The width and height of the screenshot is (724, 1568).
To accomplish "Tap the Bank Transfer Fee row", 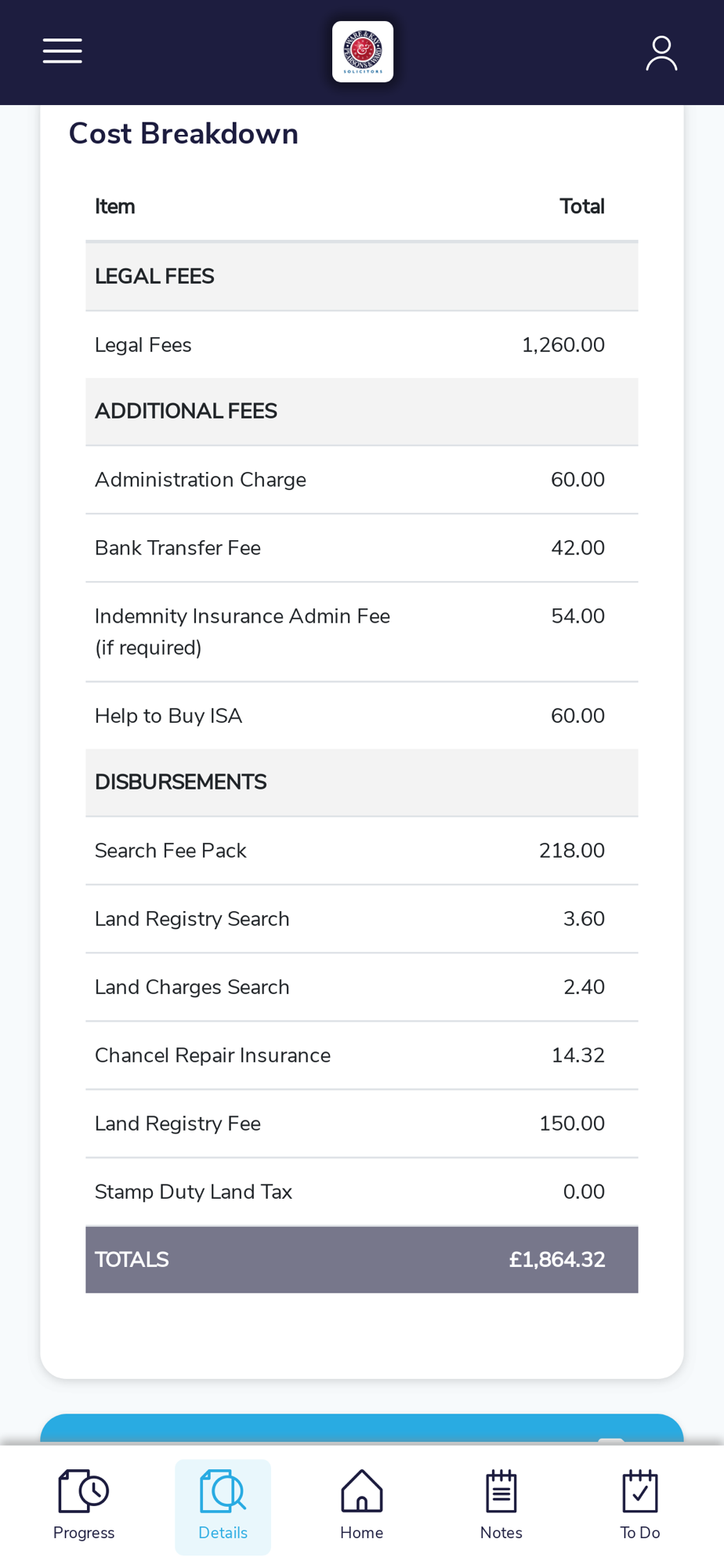I will (x=361, y=548).
